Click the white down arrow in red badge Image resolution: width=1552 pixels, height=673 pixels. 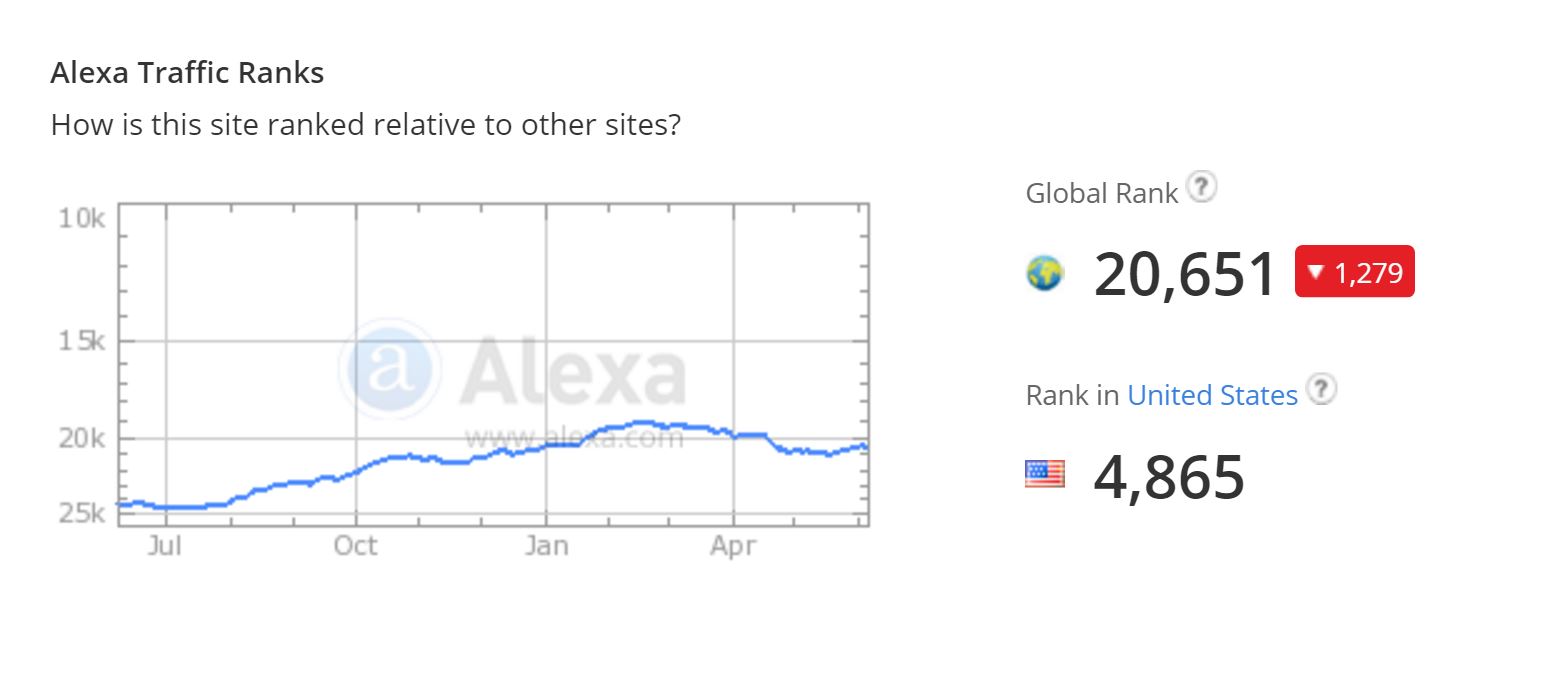[x=1316, y=272]
